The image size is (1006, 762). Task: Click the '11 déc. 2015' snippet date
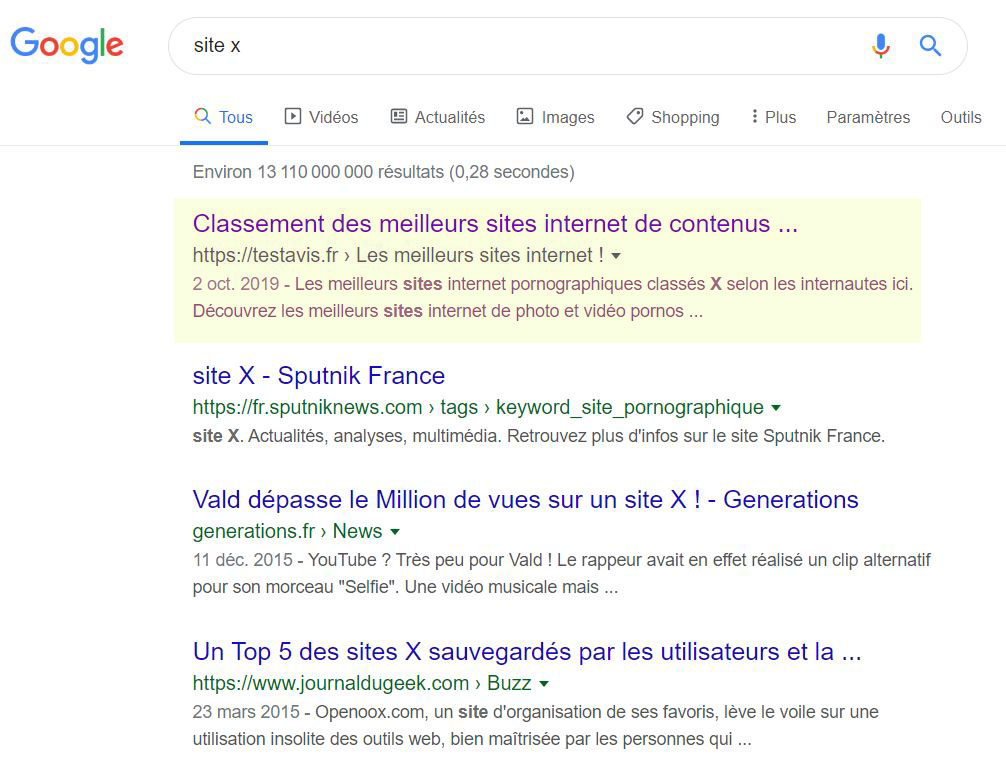243,560
